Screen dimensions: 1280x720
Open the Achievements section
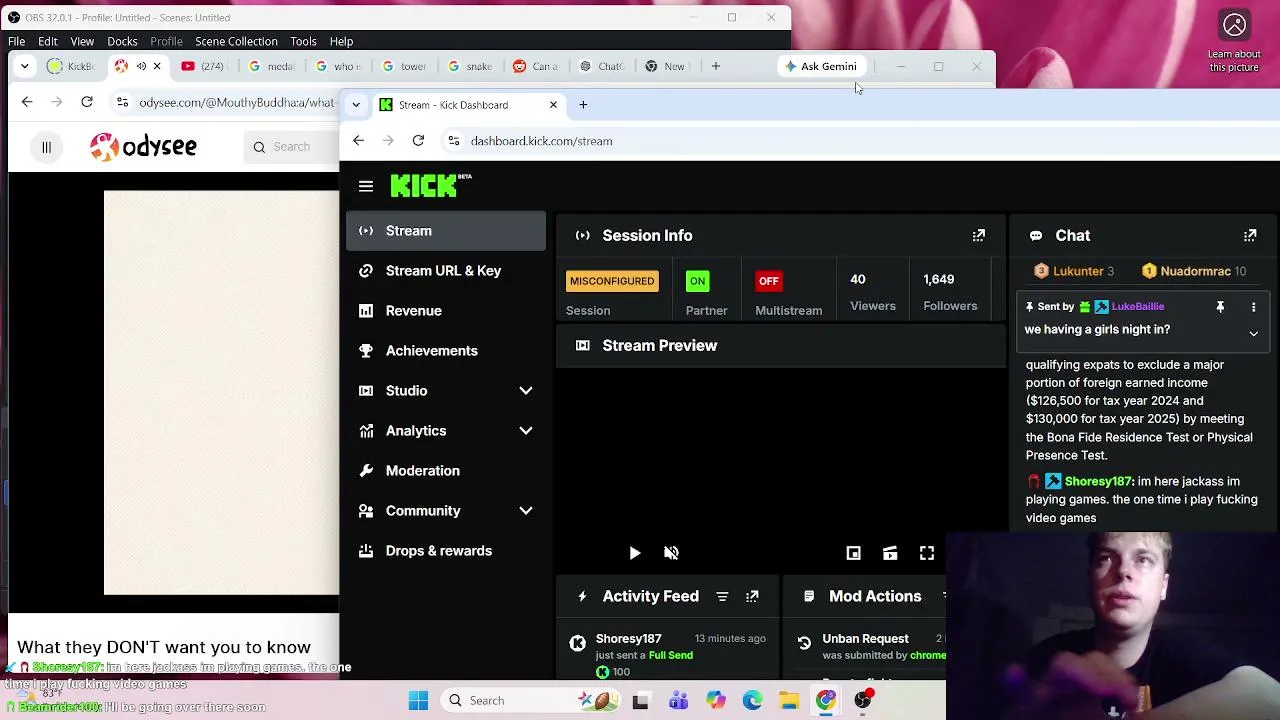pyautogui.click(x=446, y=351)
